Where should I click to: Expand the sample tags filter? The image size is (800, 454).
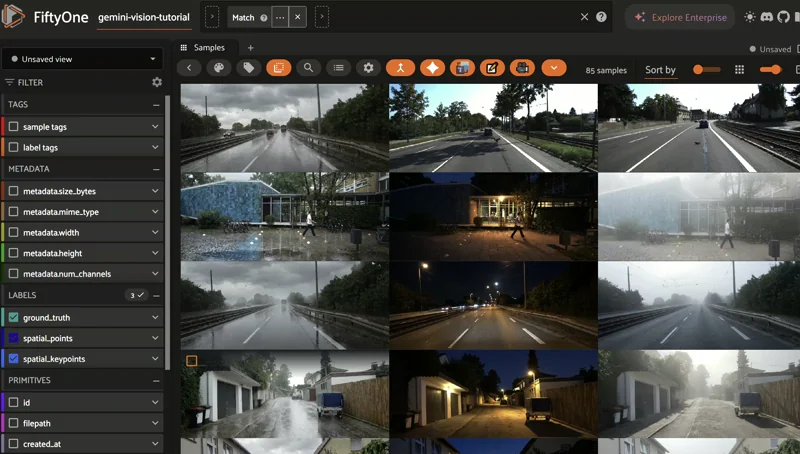pos(155,127)
